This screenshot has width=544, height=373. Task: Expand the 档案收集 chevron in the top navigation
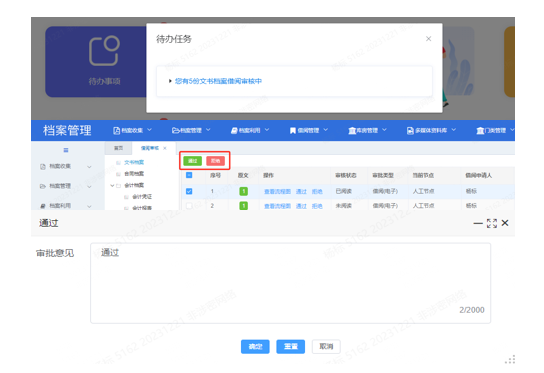click(x=150, y=130)
